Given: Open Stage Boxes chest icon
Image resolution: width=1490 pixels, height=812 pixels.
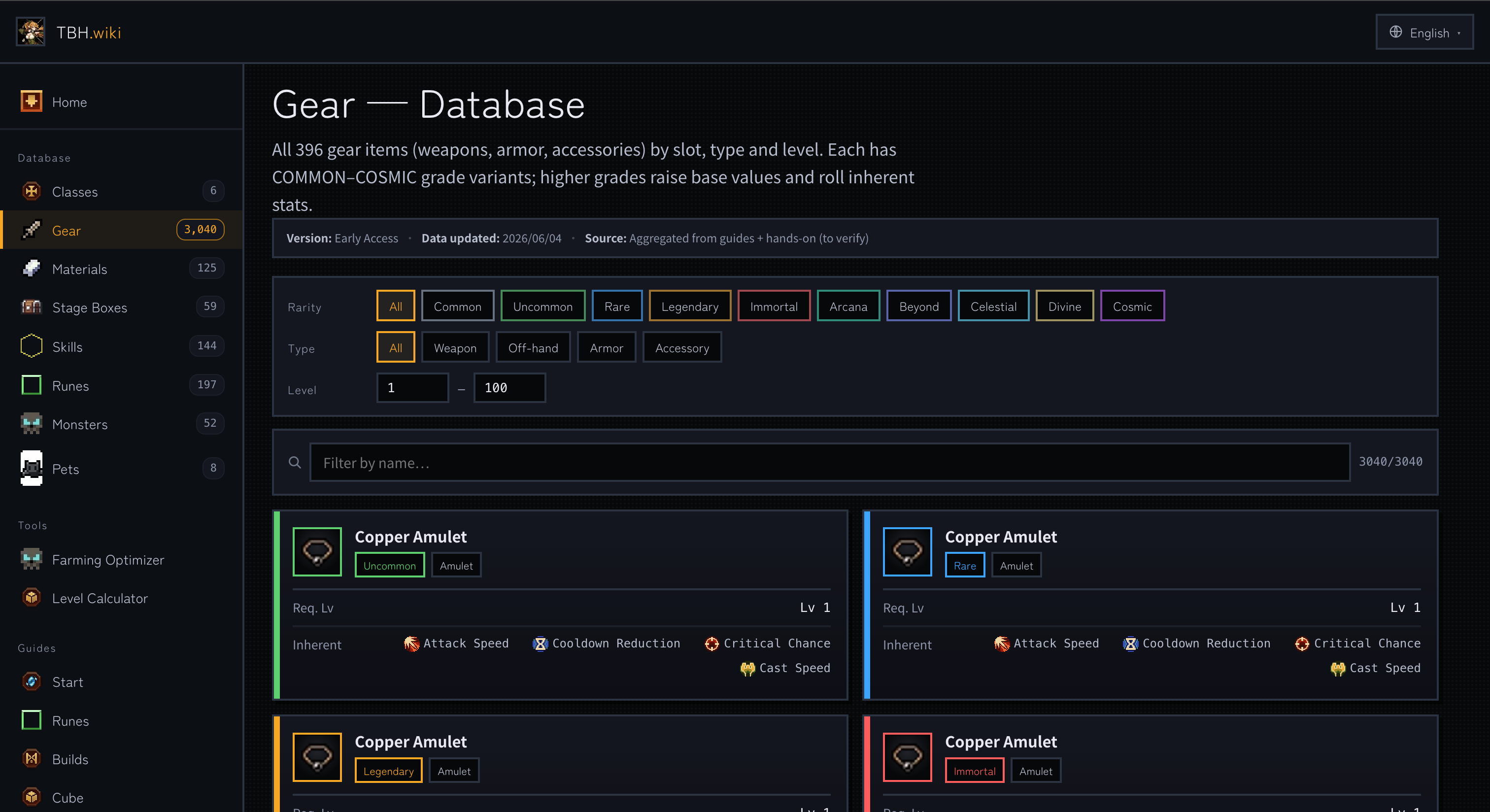Looking at the screenshot, I should tap(31, 307).
